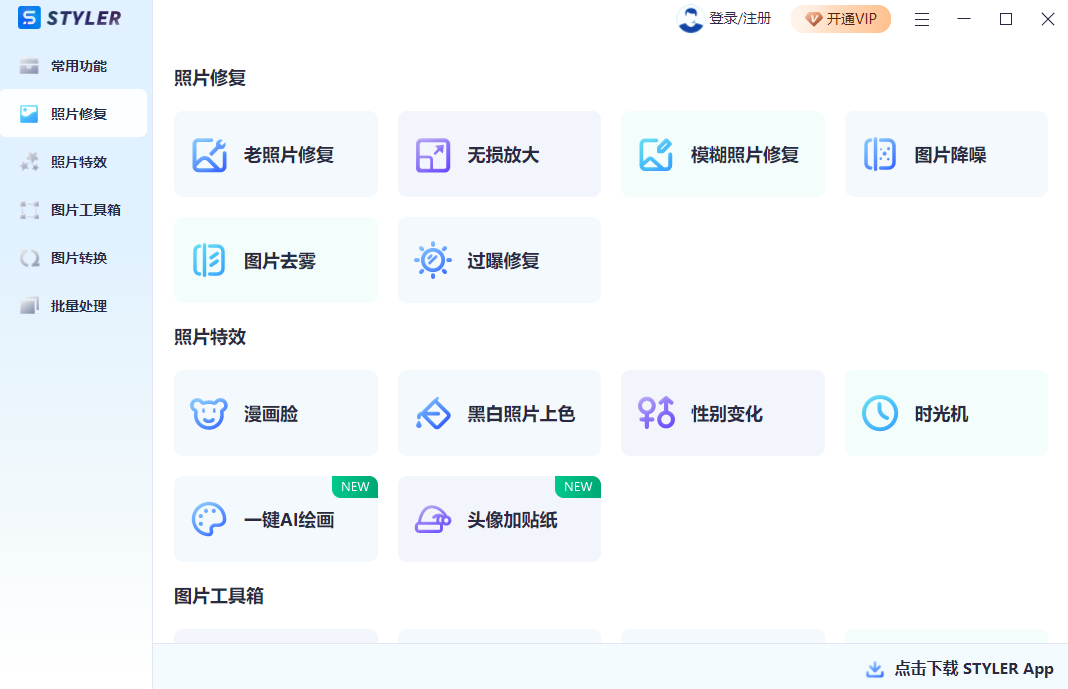Select the 无损放大 lossless enlarge feature
Image resolution: width=1068 pixels, height=689 pixels.
coord(499,154)
